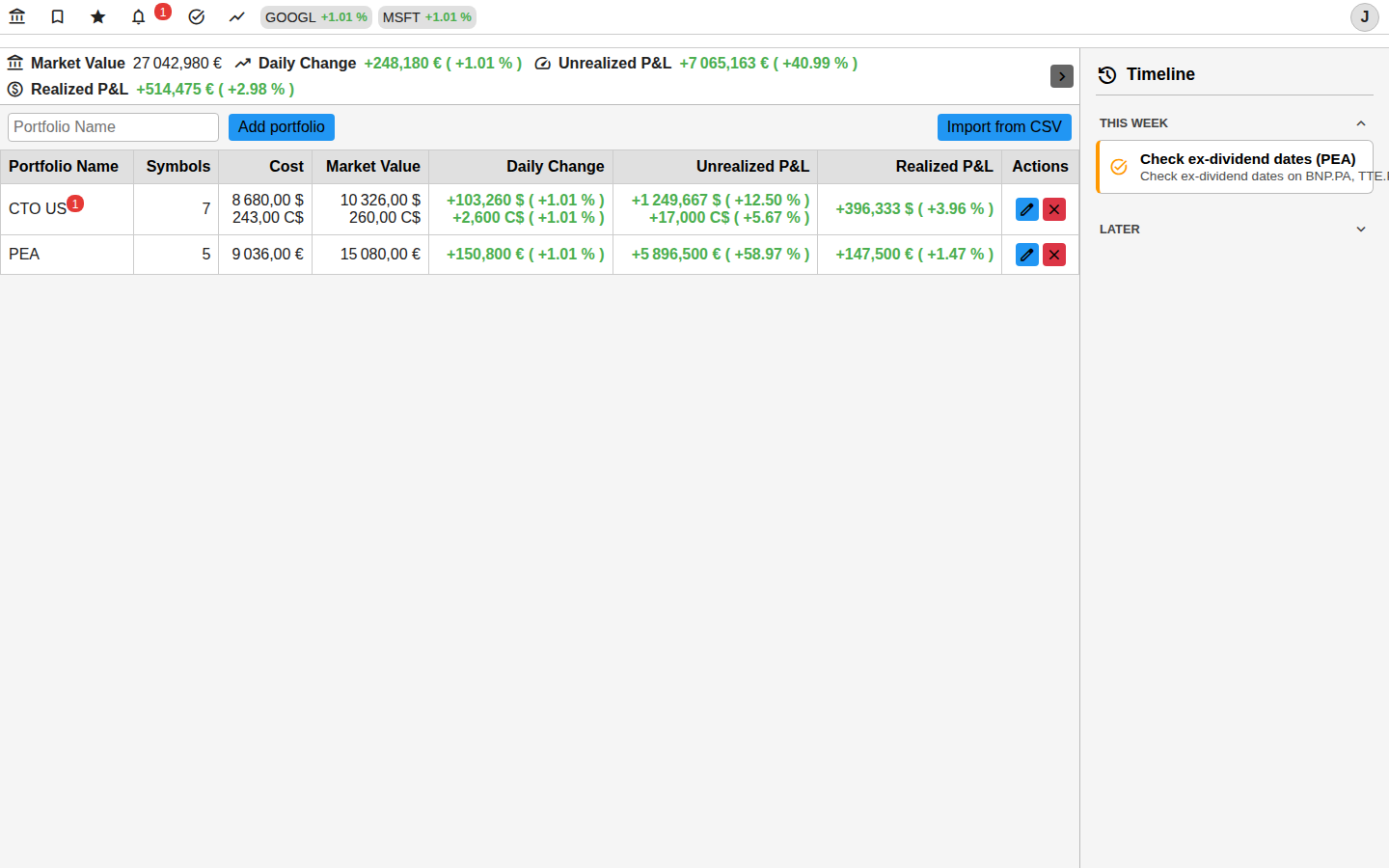
Task: Click Import from CSV button
Action: click(x=1004, y=127)
